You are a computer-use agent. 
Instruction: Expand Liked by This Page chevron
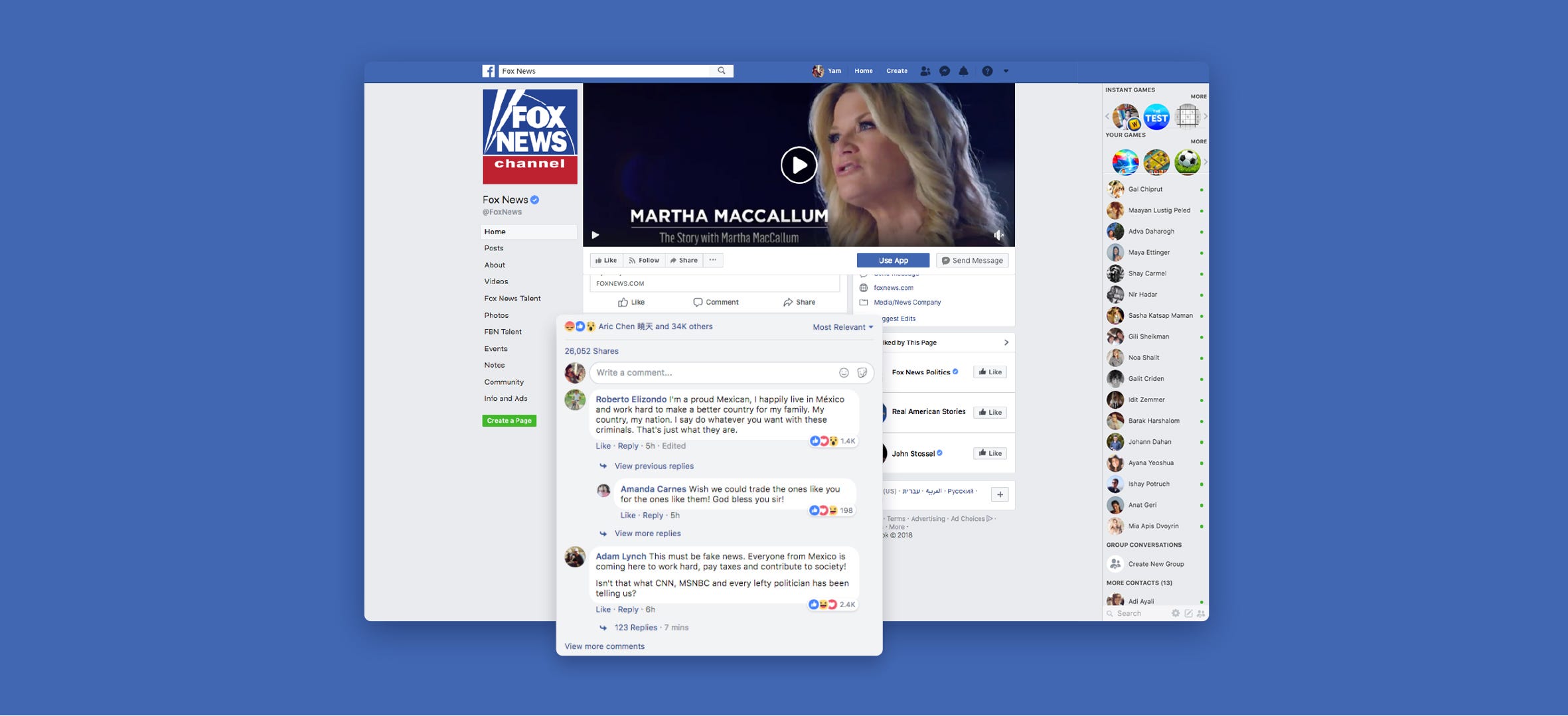[x=1006, y=343]
